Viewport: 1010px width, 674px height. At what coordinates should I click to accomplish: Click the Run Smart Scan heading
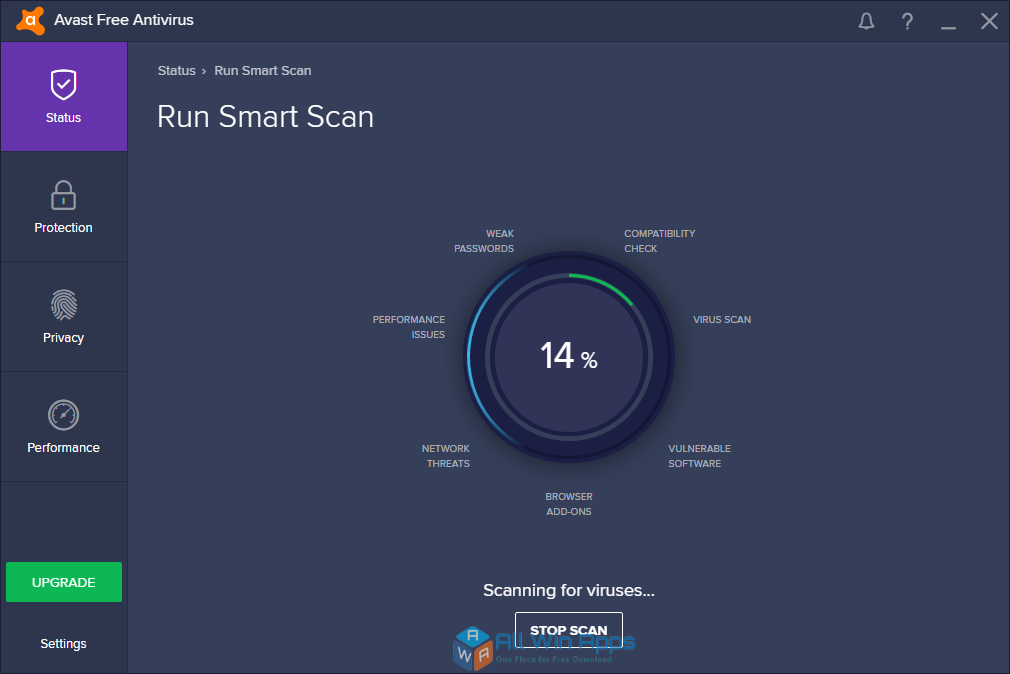coord(265,117)
